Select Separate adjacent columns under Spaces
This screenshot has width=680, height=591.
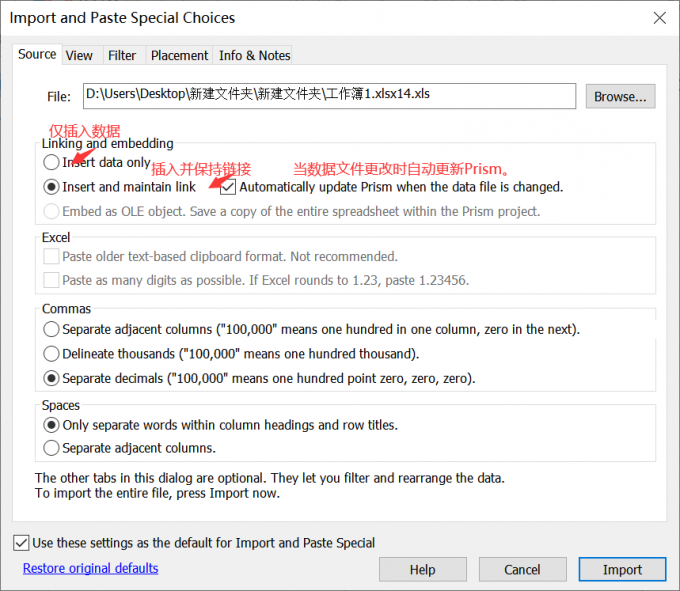tap(51, 448)
